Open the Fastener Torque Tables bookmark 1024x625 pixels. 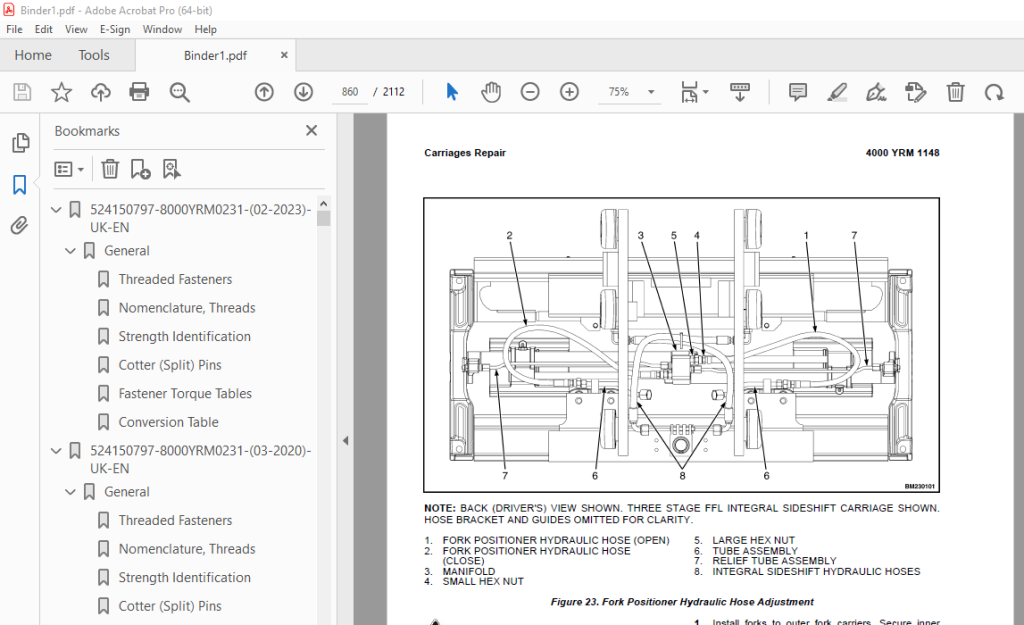[185, 394]
